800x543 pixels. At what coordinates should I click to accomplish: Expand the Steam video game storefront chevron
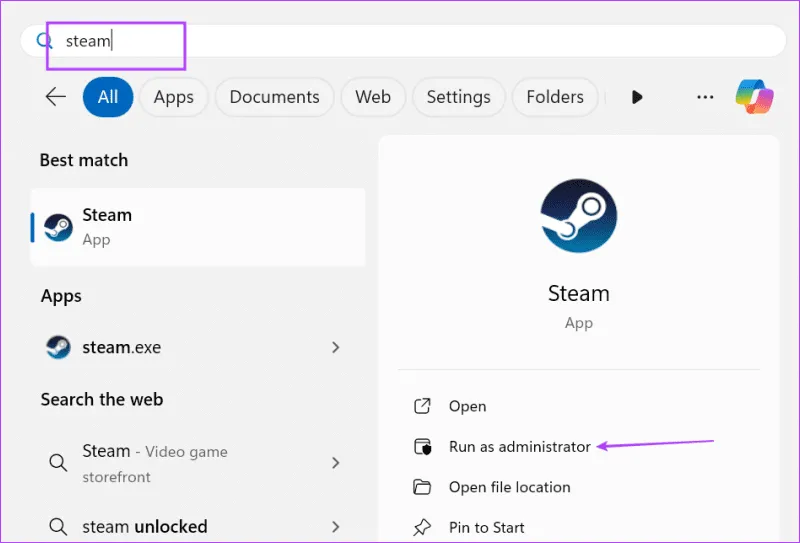coord(336,463)
